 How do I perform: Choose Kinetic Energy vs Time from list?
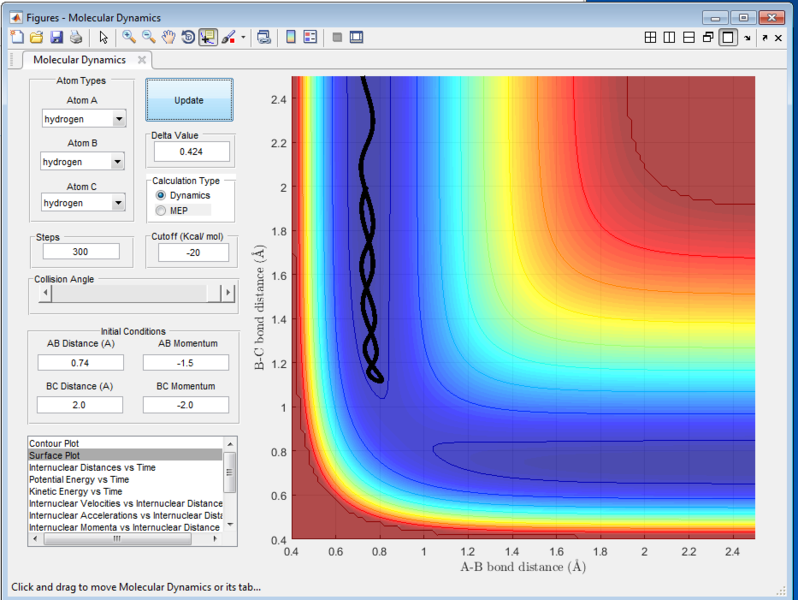point(76,492)
